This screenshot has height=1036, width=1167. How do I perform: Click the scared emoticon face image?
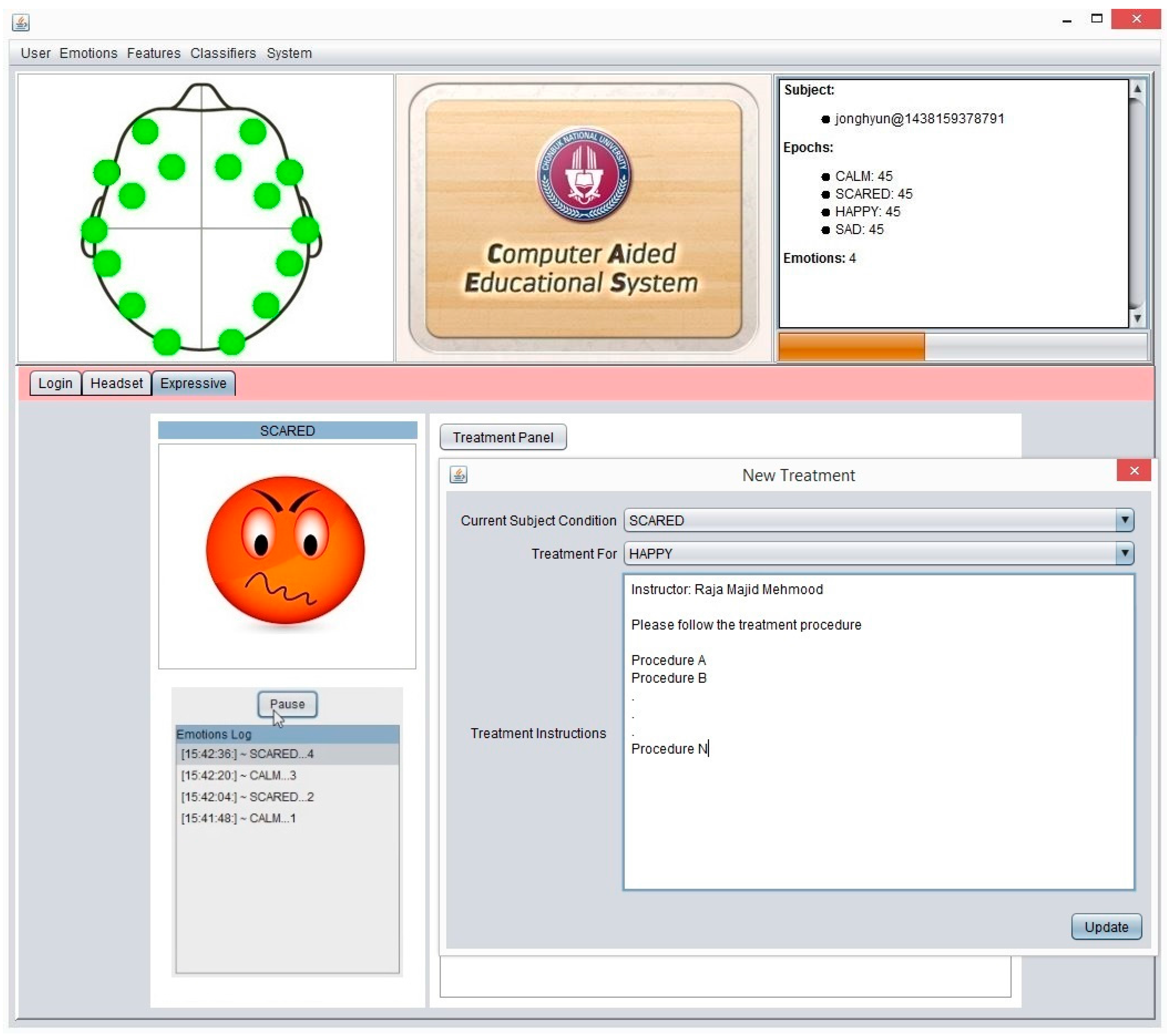tap(285, 551)
